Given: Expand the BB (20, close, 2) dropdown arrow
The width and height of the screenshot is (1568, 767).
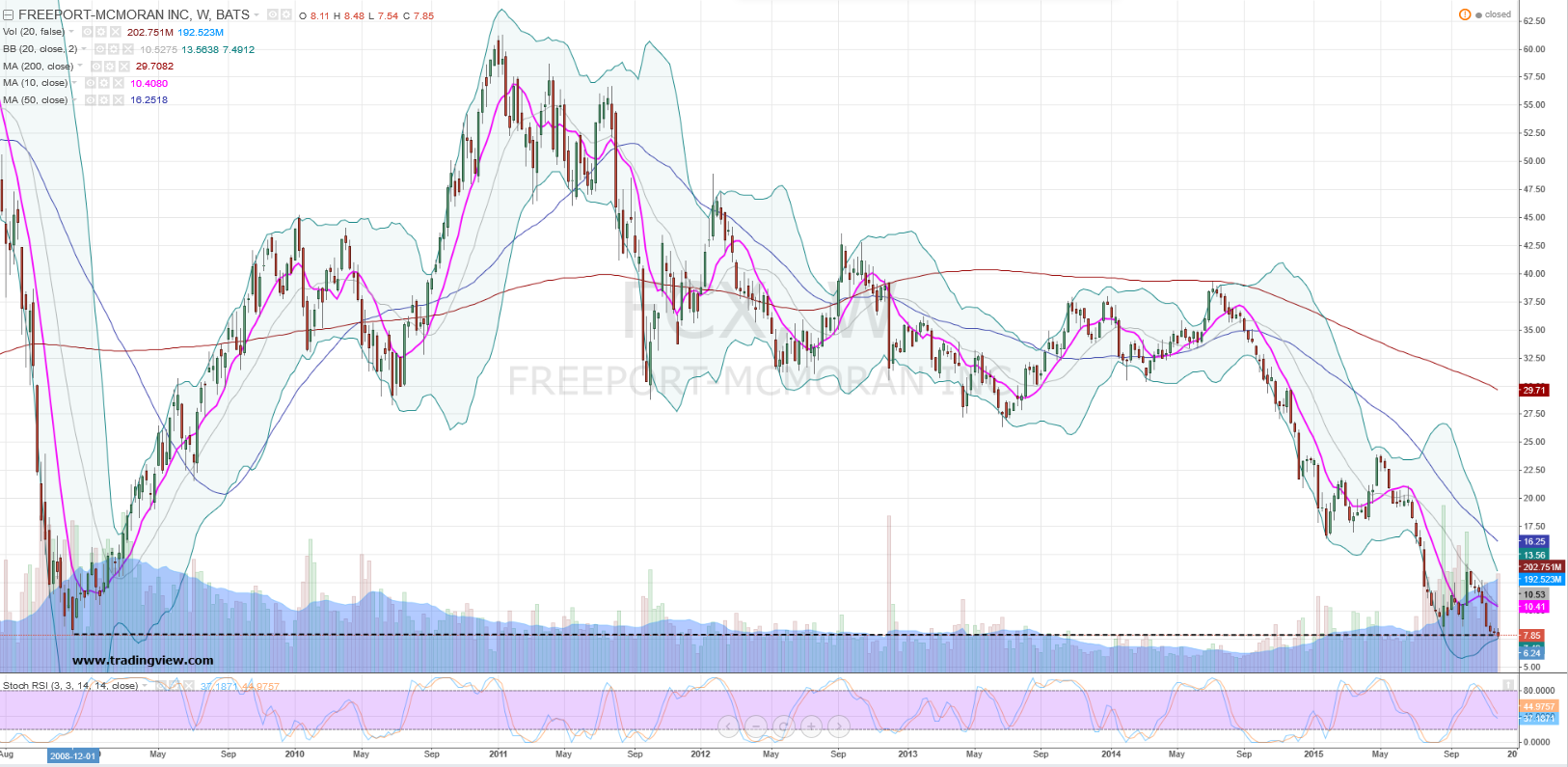Looking at the screenshot, I should tap(85, 49).
